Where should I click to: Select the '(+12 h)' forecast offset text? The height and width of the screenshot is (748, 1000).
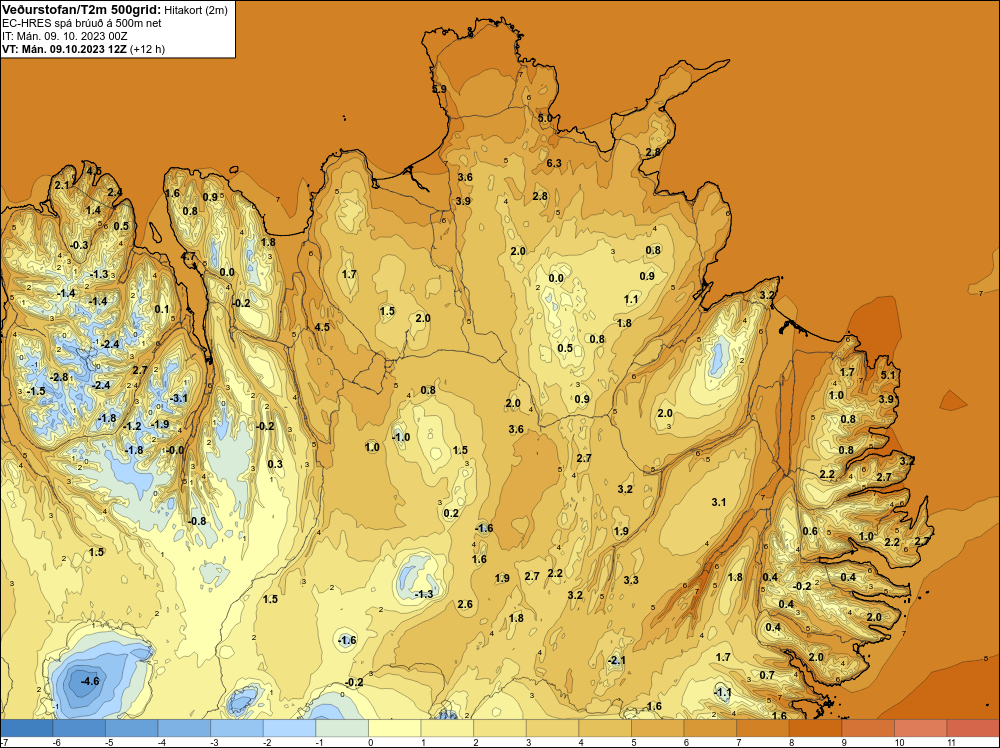(x=147, y=49)
